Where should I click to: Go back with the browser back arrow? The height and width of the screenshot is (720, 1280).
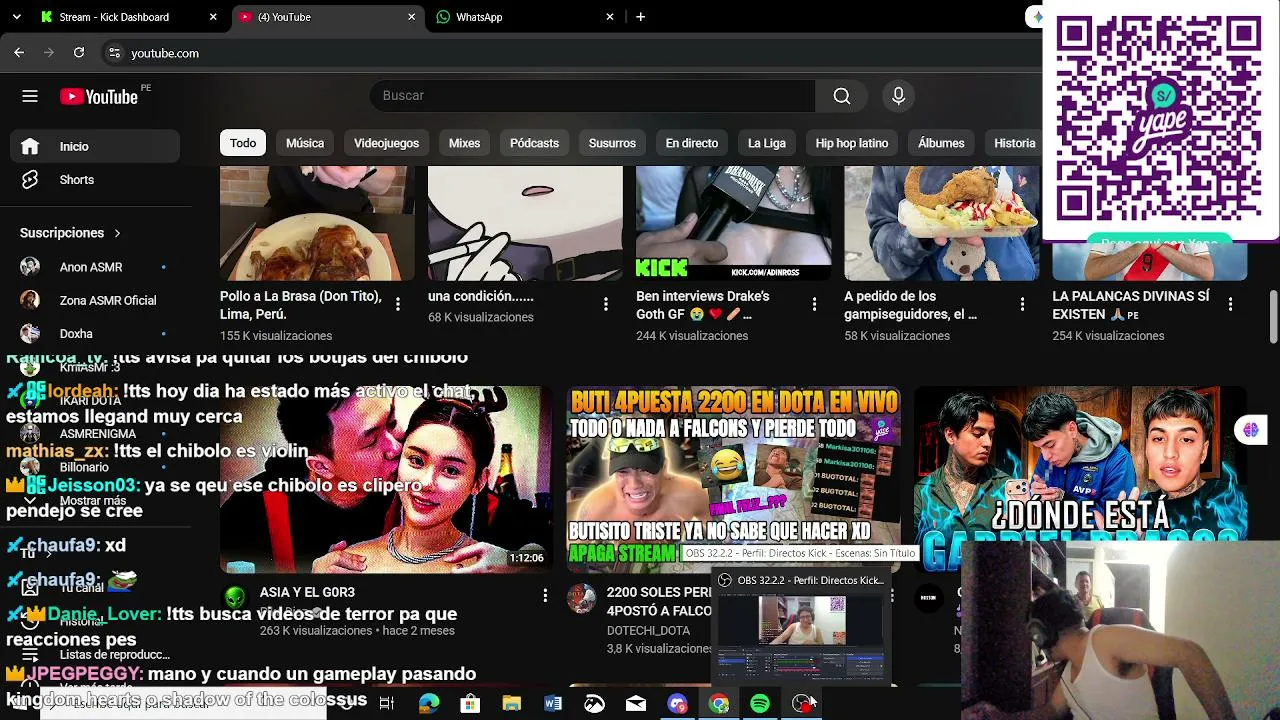(19, 53)
